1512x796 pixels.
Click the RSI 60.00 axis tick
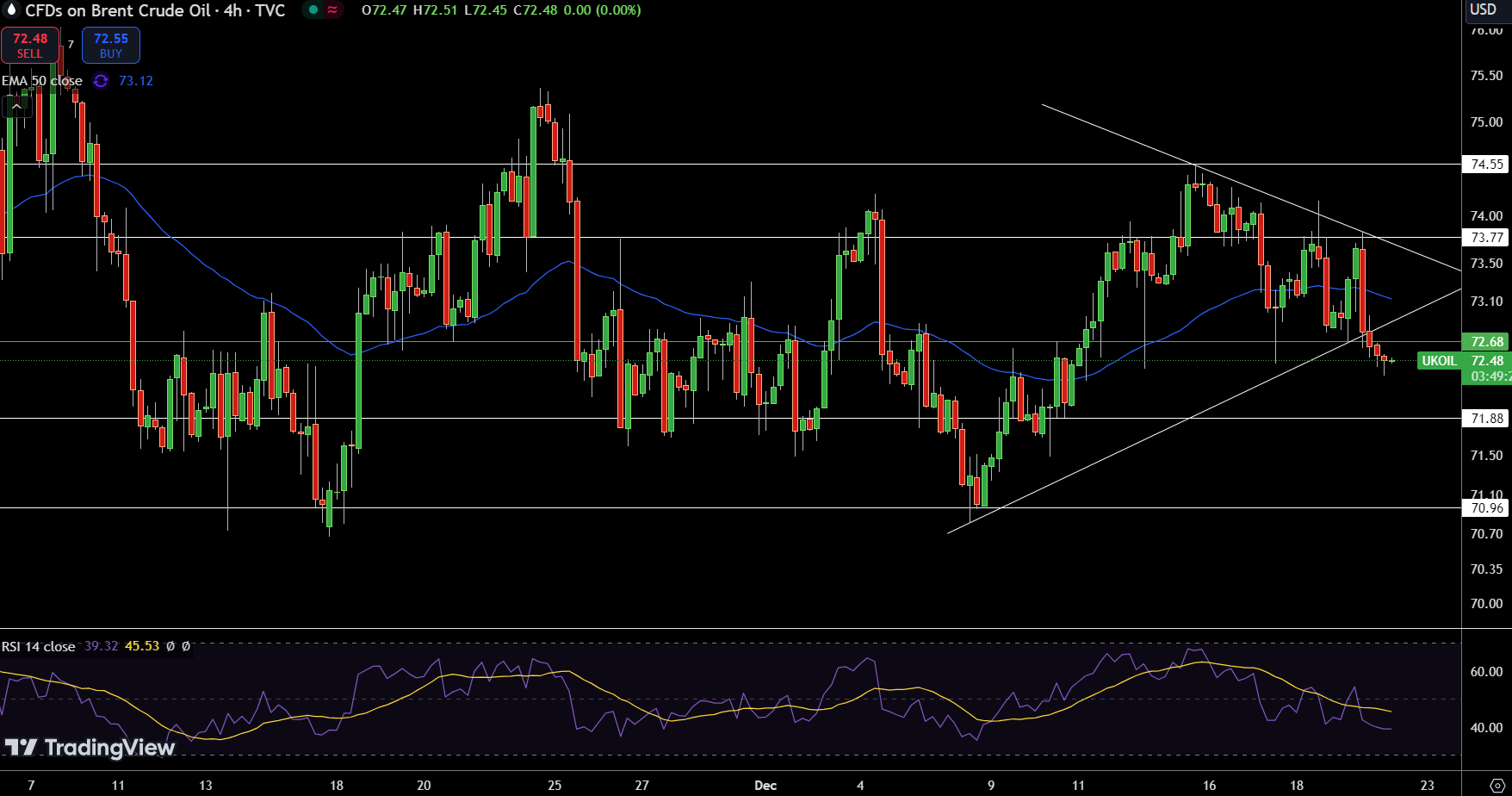[x=1486, y=672]
